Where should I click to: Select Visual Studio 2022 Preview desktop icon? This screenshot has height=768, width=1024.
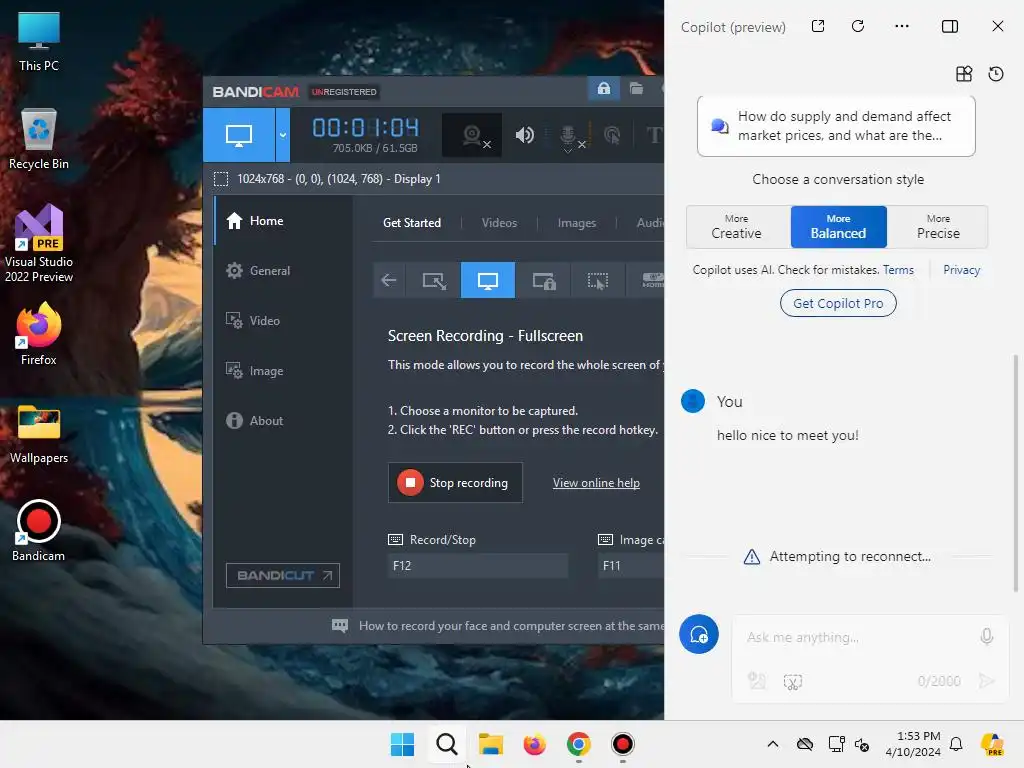39,244
